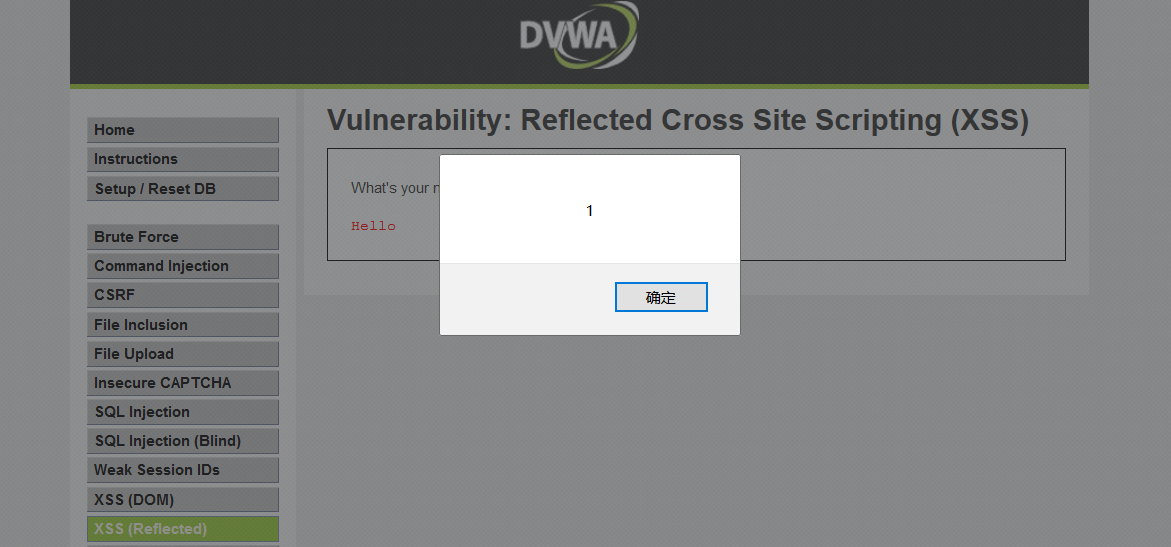
Task: Navigate to the CSRF module
Action: (x=183, y=295)
